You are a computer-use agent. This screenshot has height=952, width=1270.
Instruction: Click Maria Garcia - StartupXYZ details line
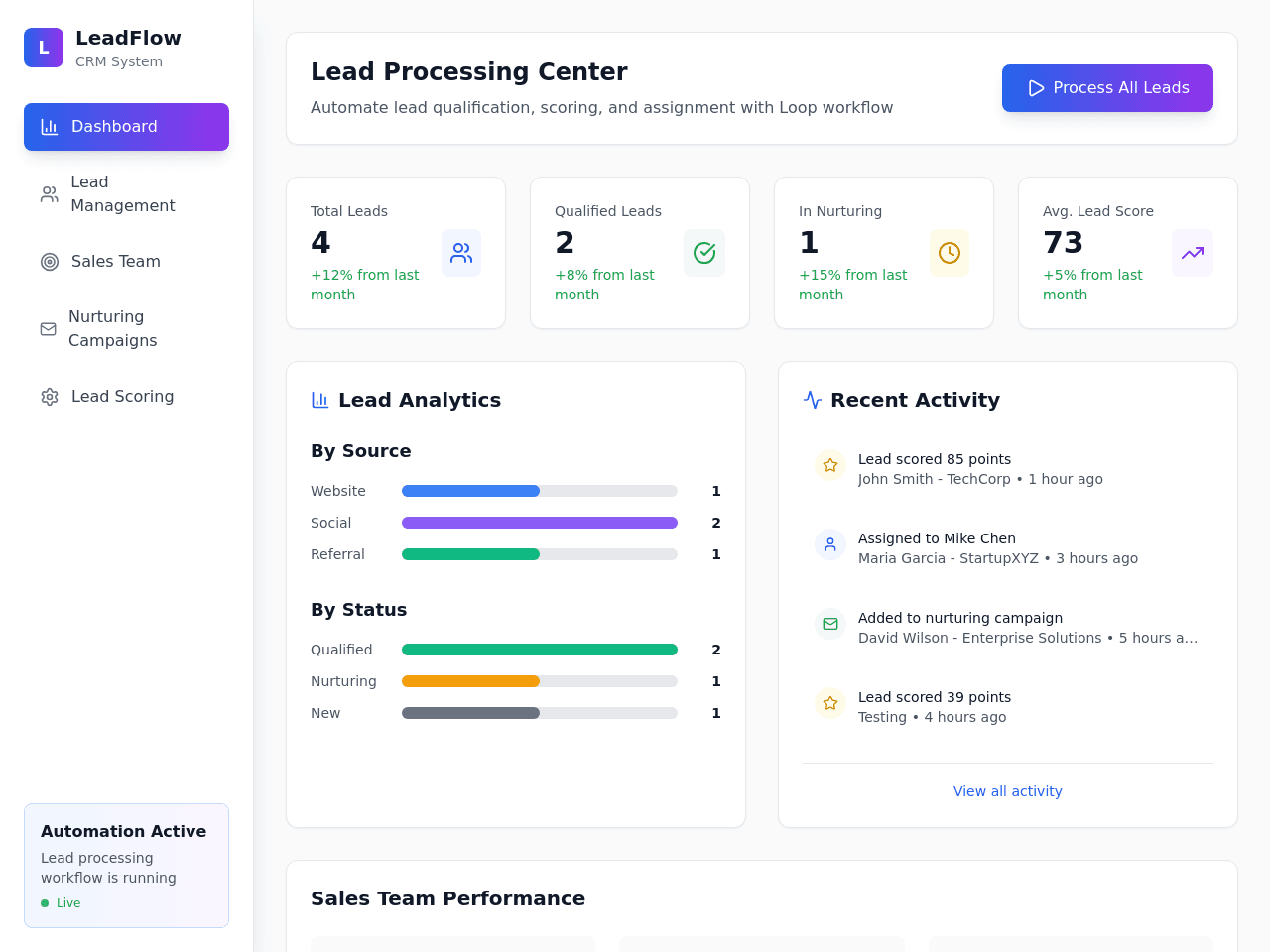click(x=998, y=558)
